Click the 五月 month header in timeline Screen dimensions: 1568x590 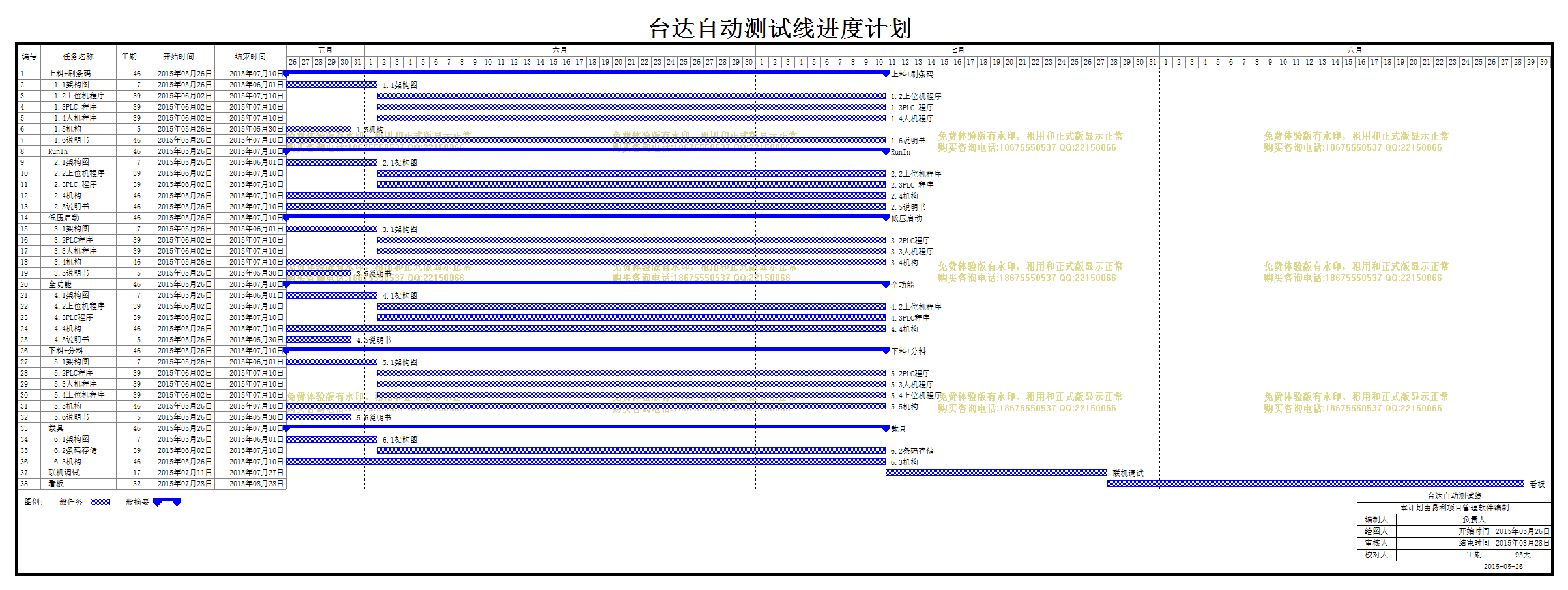325,50
